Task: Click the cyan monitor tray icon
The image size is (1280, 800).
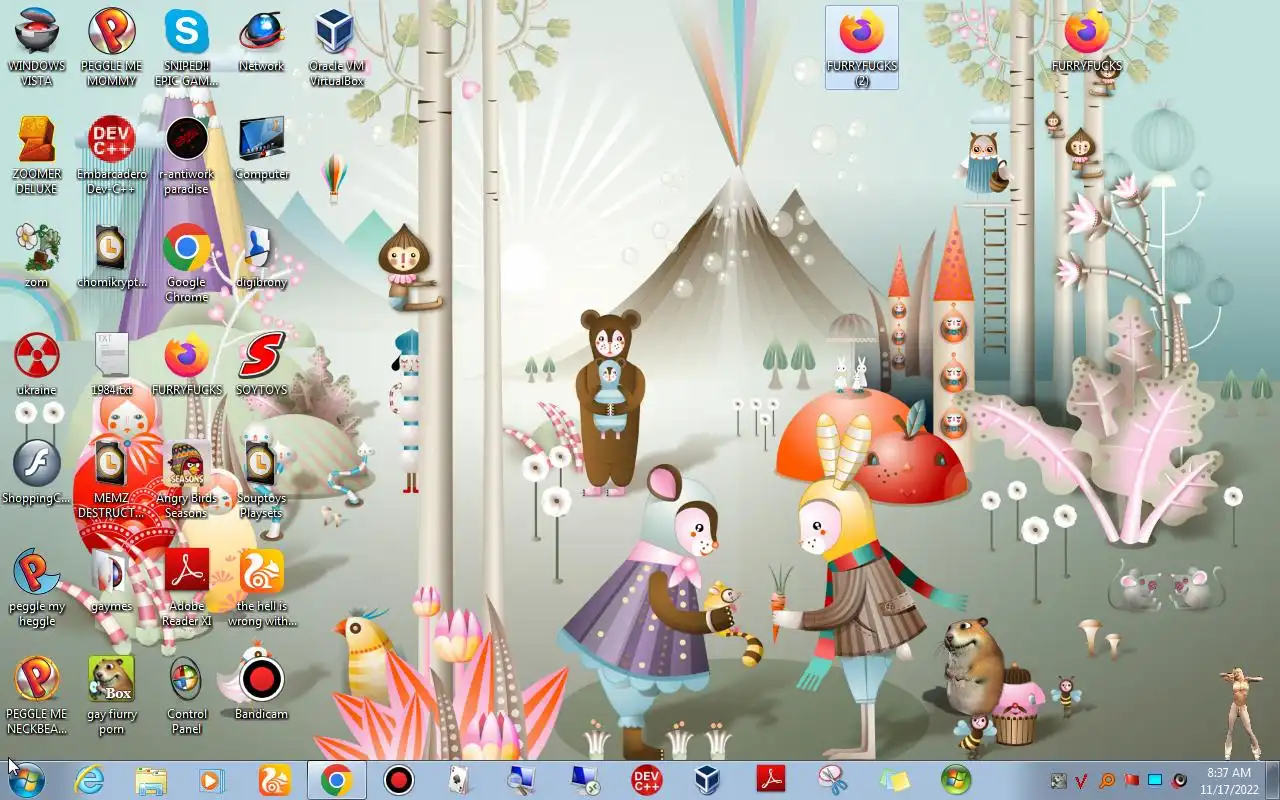Action: pyautogui.click(x=1155, y=781)
